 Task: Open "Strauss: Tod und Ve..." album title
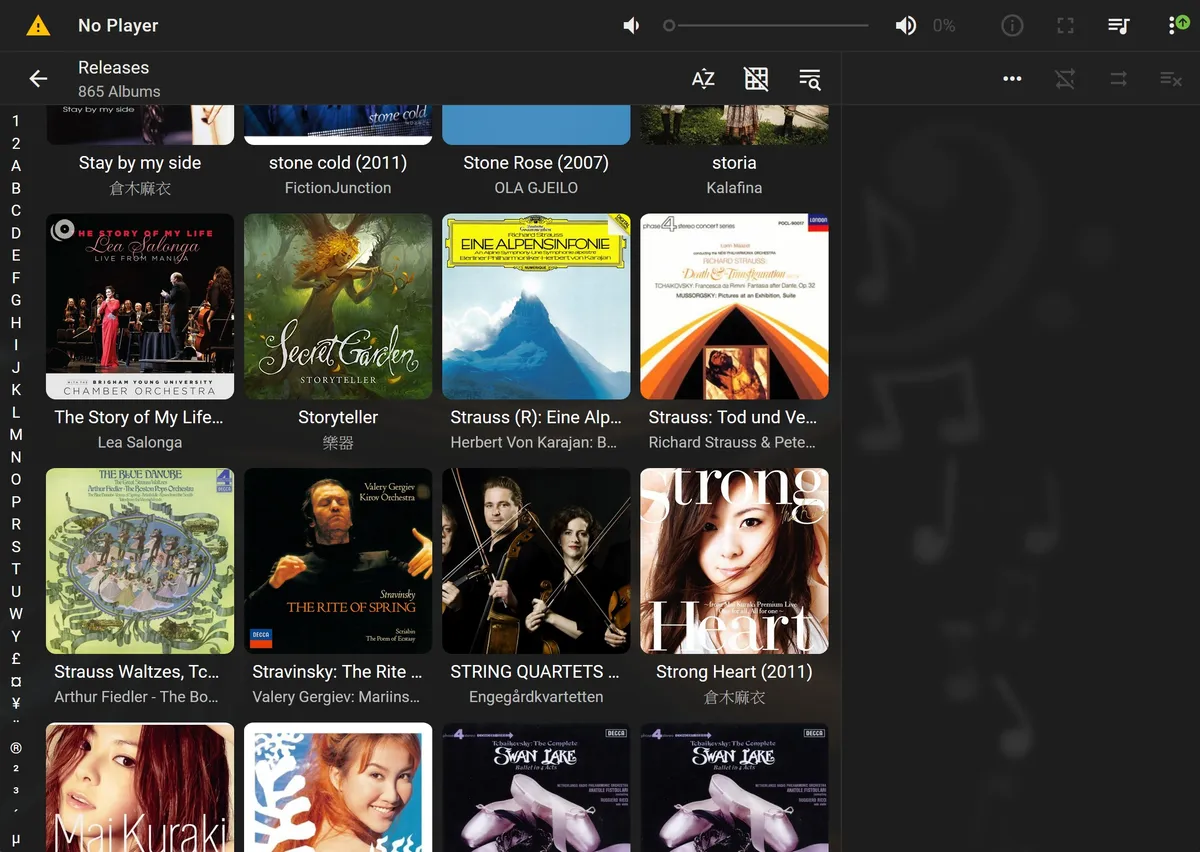(734, 417)
